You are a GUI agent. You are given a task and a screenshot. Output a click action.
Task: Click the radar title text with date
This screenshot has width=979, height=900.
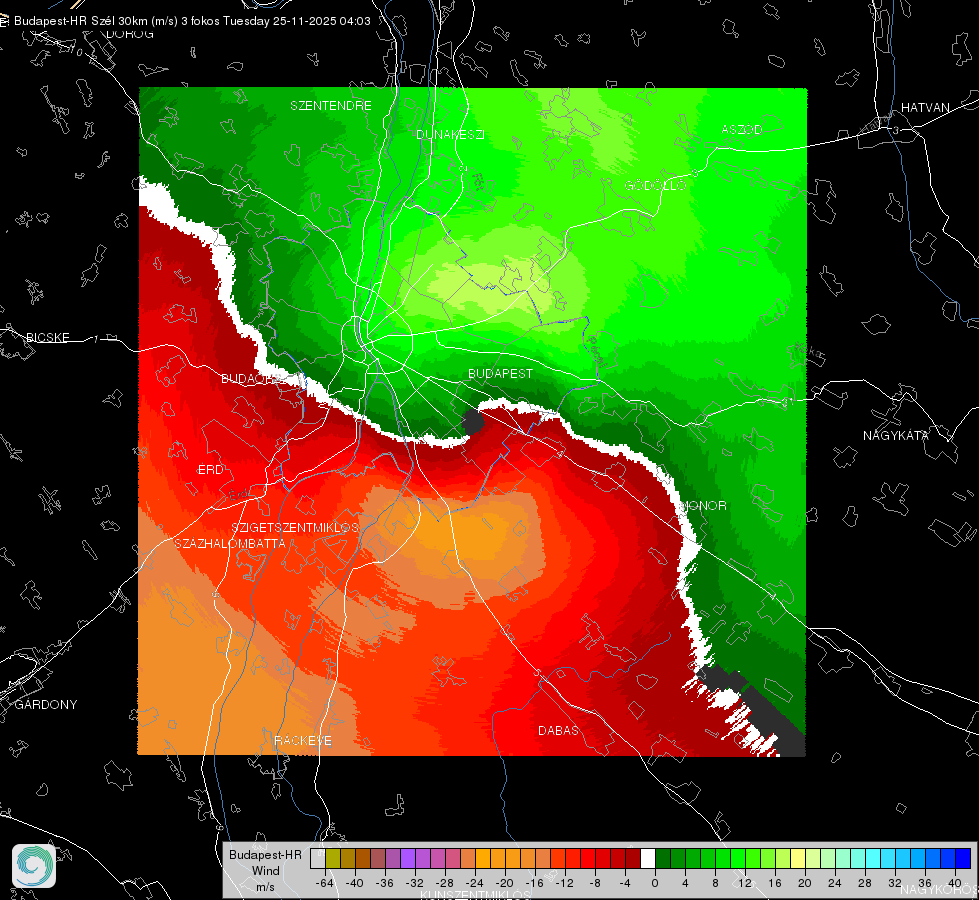click(x=192, y=21)
